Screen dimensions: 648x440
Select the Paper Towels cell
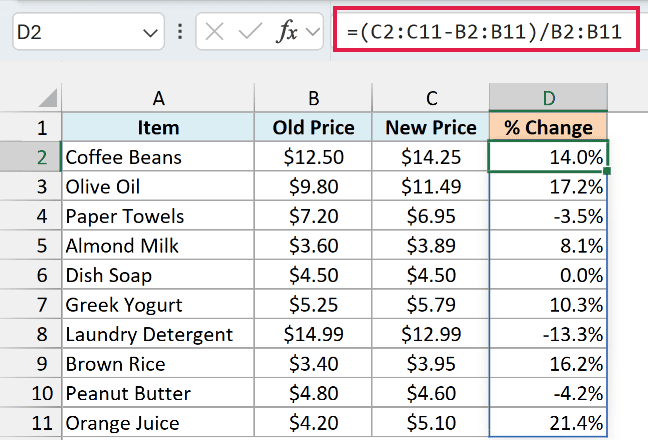pos(158,216)
